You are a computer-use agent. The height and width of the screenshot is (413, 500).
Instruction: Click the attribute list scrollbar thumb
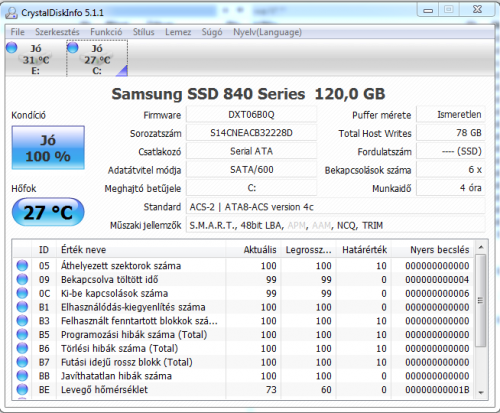[x=481, y=300]
